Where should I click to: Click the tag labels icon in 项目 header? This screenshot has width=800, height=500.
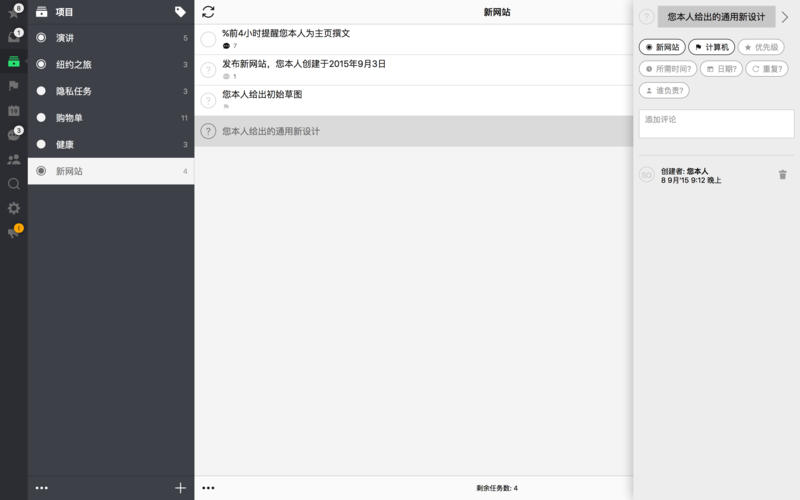tap(180, 12)
